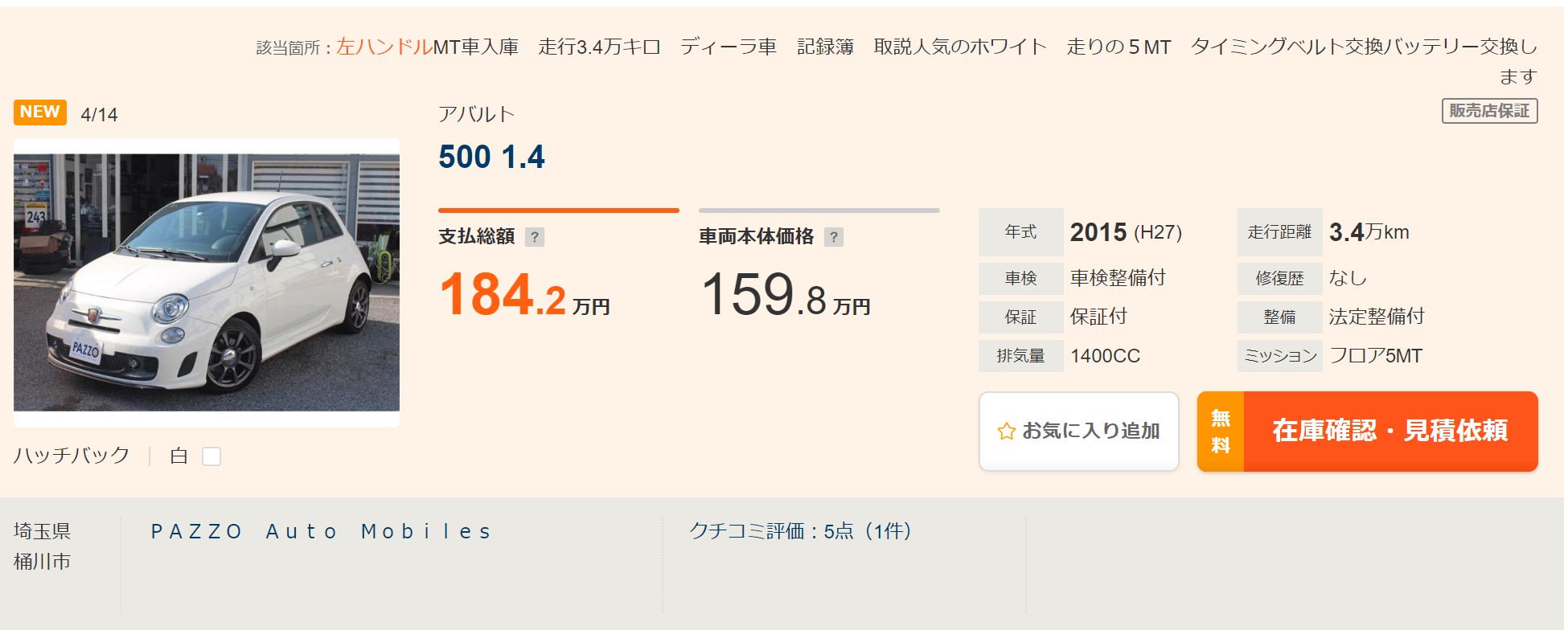Tick the checkbox next to 白

point(211,456)
